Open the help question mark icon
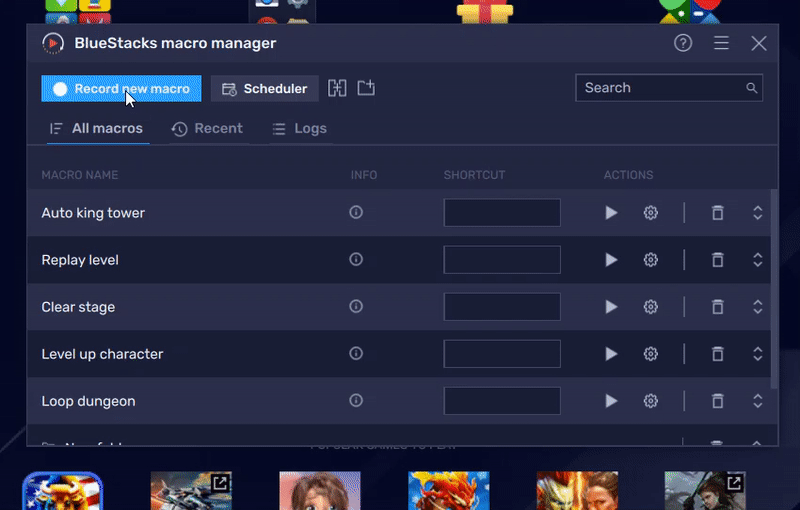Screen dimensions: 800x510 coord(683,43)
